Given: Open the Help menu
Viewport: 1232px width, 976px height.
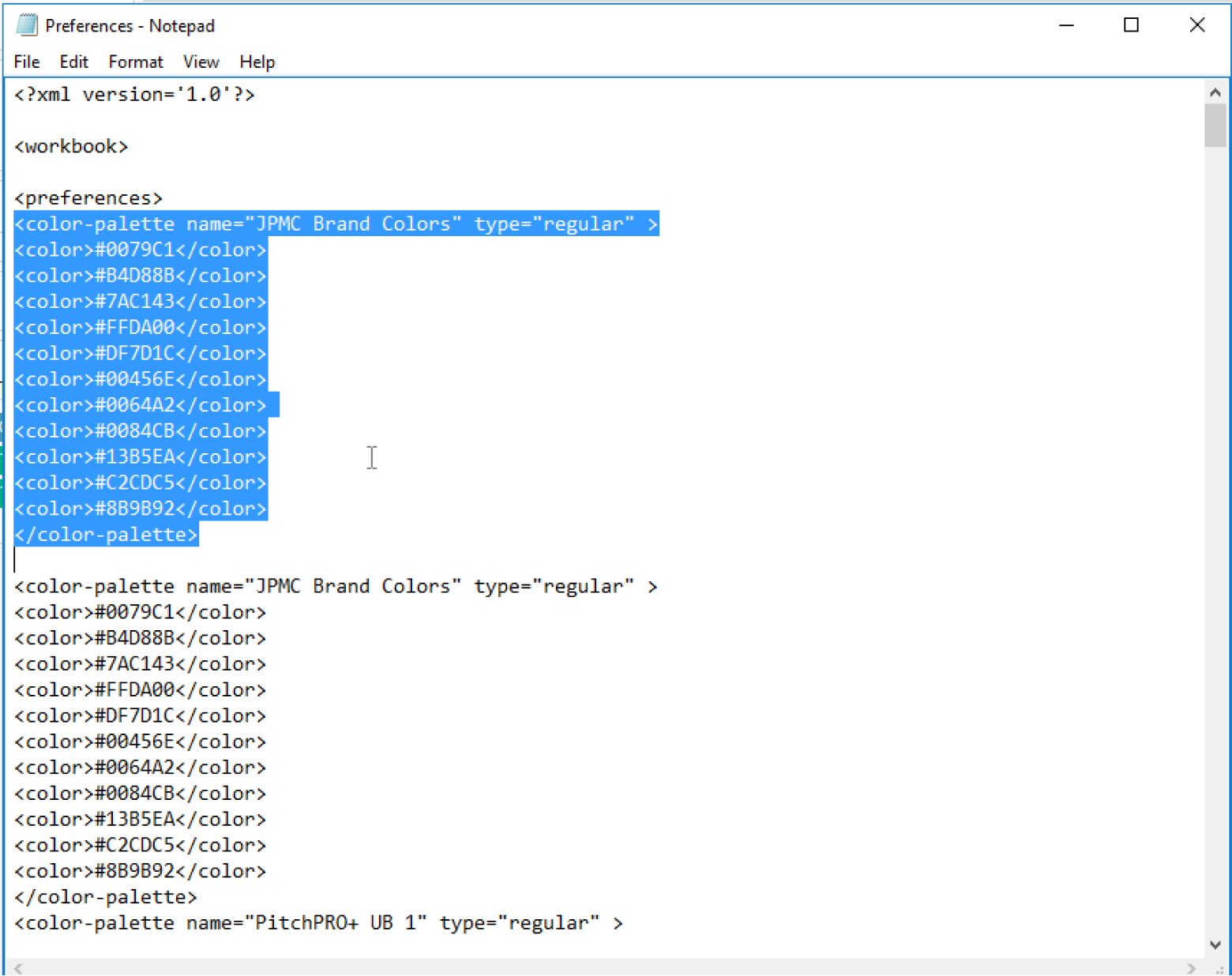Looking at the screenshot, I should tap(257, 62).
